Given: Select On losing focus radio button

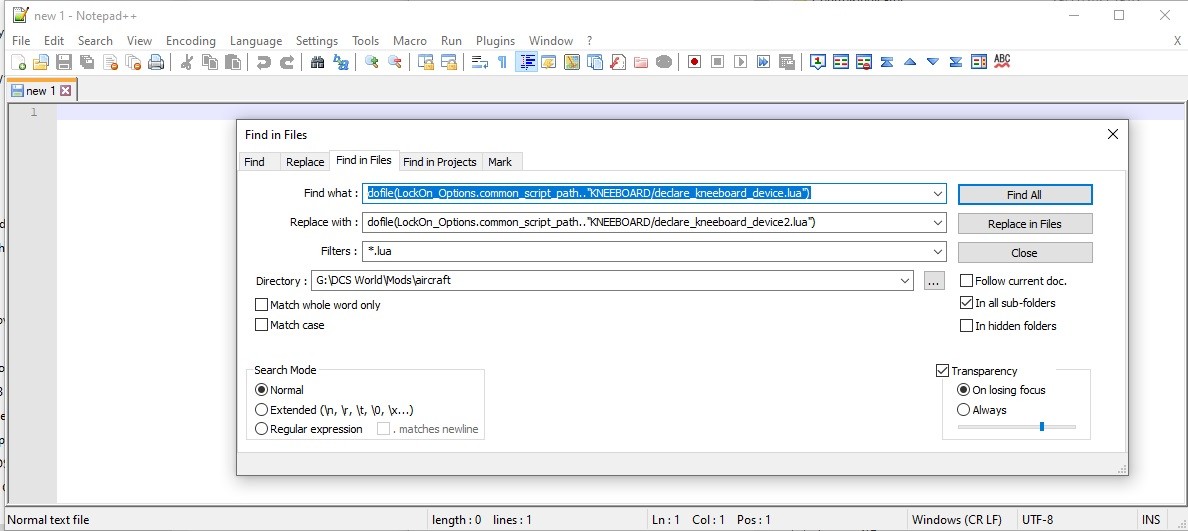Looking at the screenshot, I should (x=964, y=390).
